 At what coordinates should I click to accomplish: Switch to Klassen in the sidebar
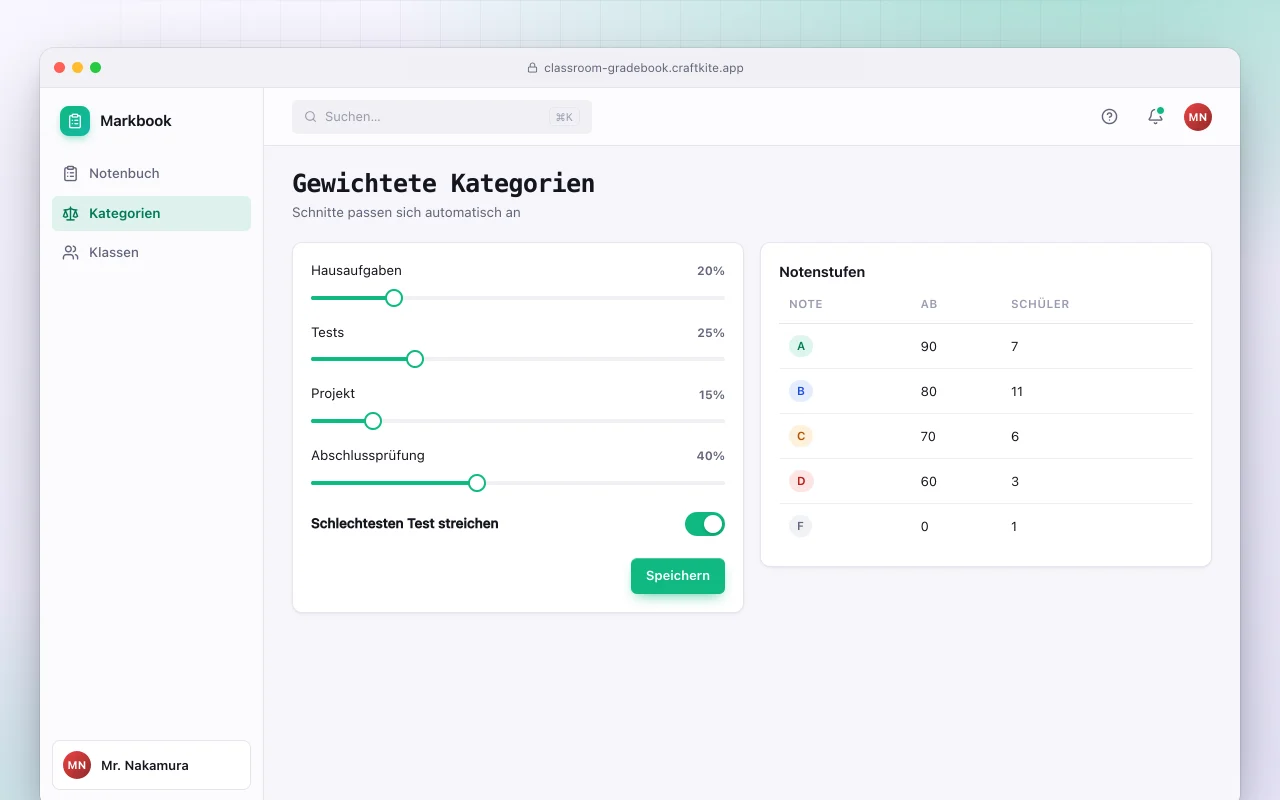[x=151, y=253]
